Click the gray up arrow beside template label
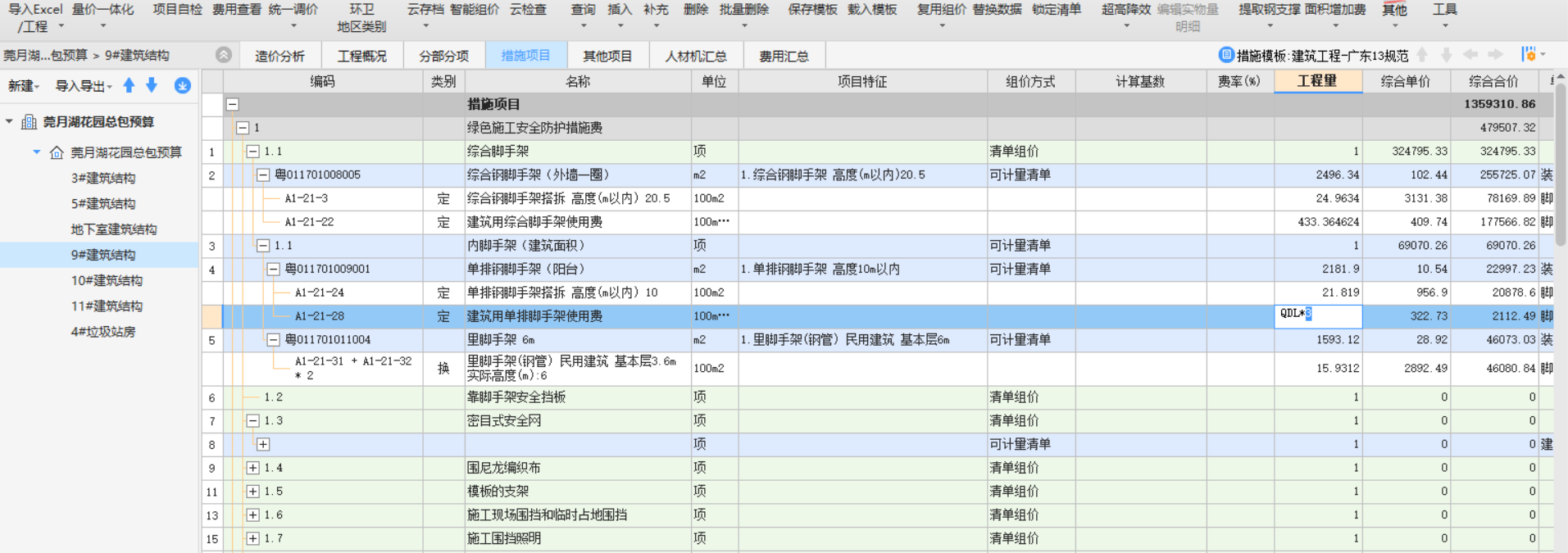The height and width of the screenshot is (553, 1568). click(x=1422, y=55)
